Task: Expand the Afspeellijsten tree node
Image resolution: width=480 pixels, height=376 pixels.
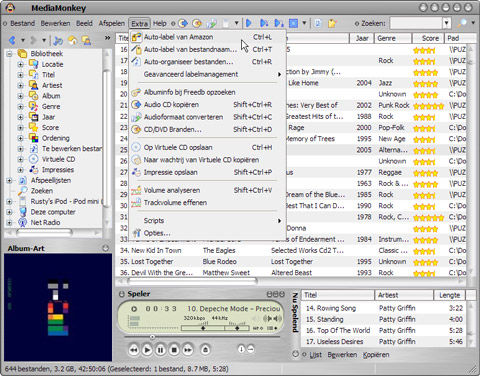Action: [9, 180]
